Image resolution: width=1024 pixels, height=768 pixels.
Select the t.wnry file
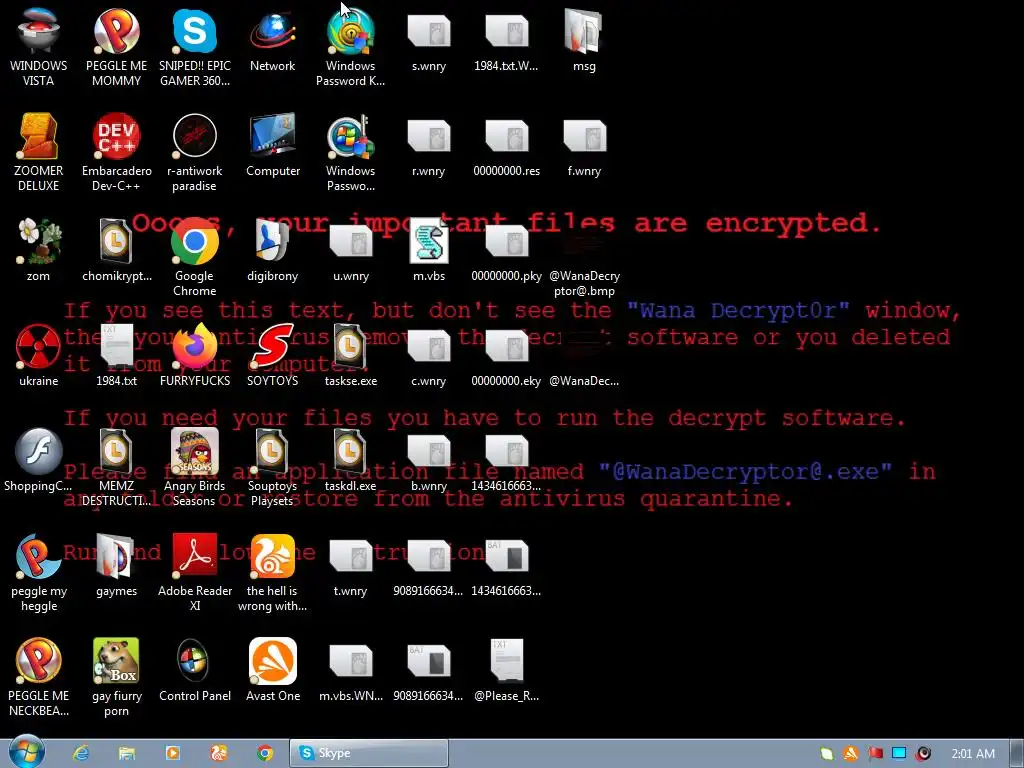coord(351,565)
